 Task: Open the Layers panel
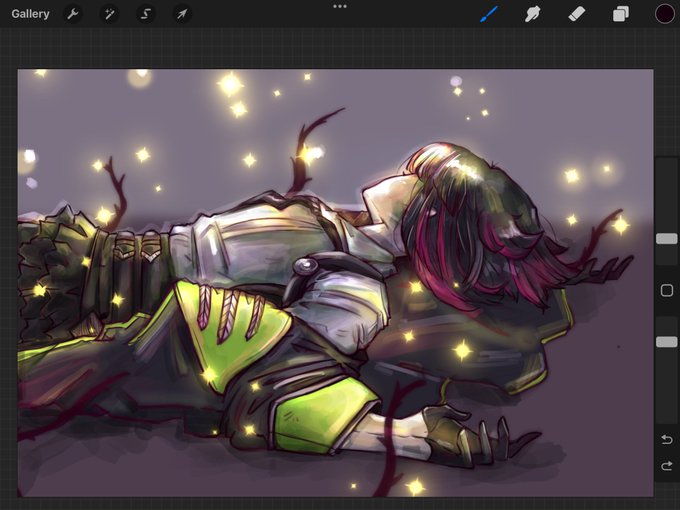coord(621,14)
